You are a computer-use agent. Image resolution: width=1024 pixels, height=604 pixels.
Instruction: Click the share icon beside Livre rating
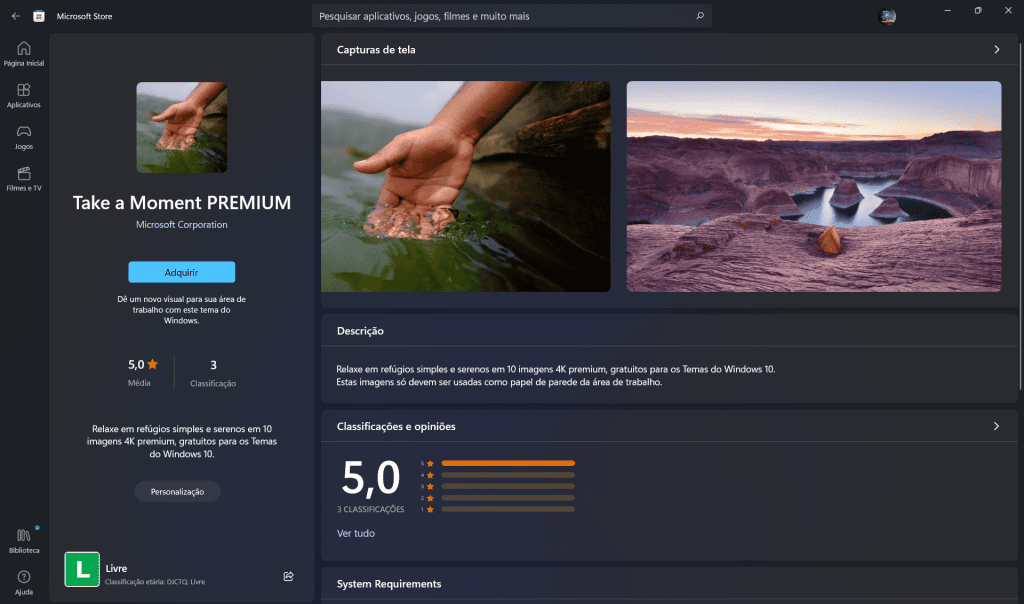289,576
